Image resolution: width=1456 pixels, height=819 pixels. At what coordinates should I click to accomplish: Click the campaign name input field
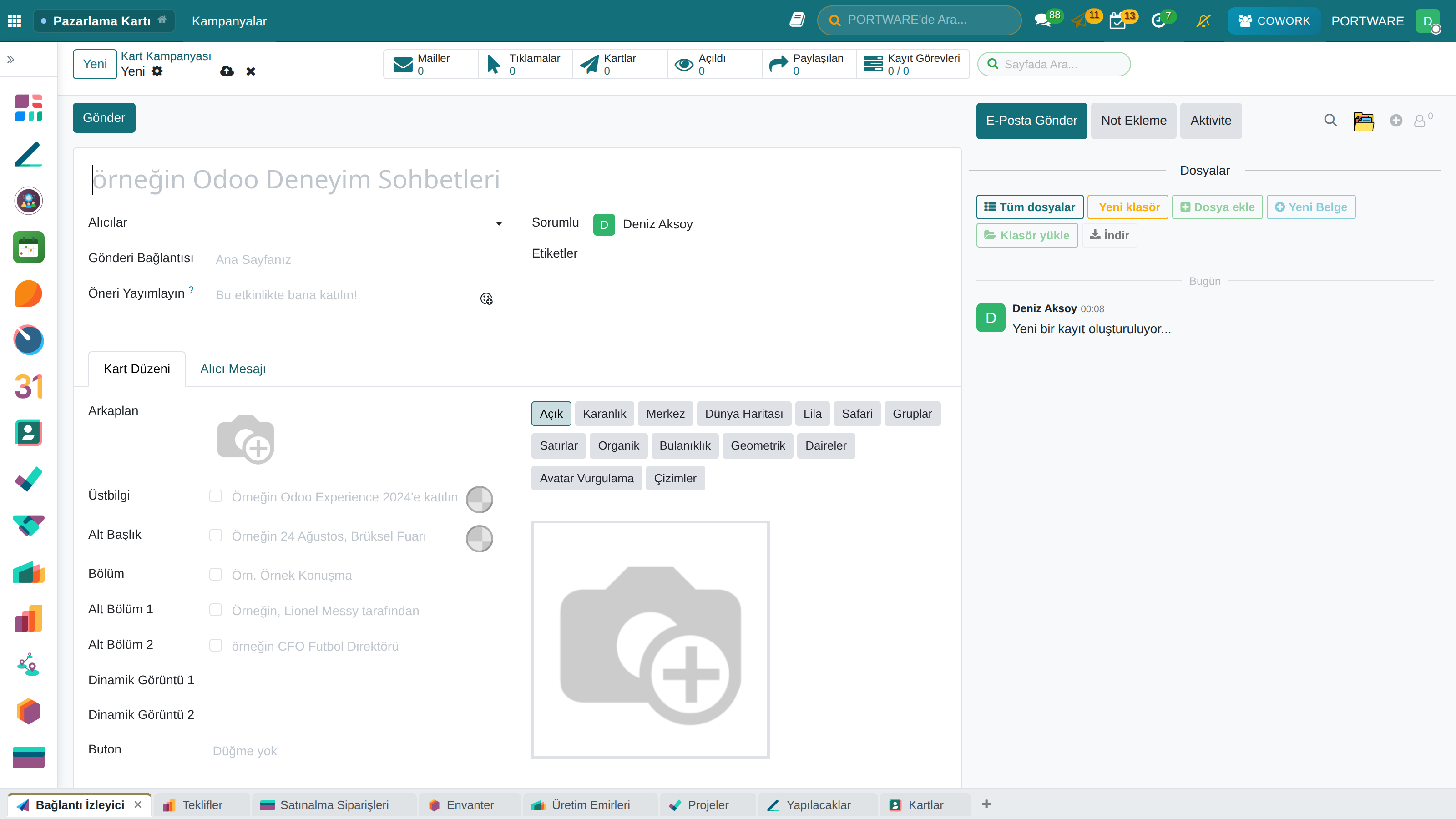click(410, 179)
